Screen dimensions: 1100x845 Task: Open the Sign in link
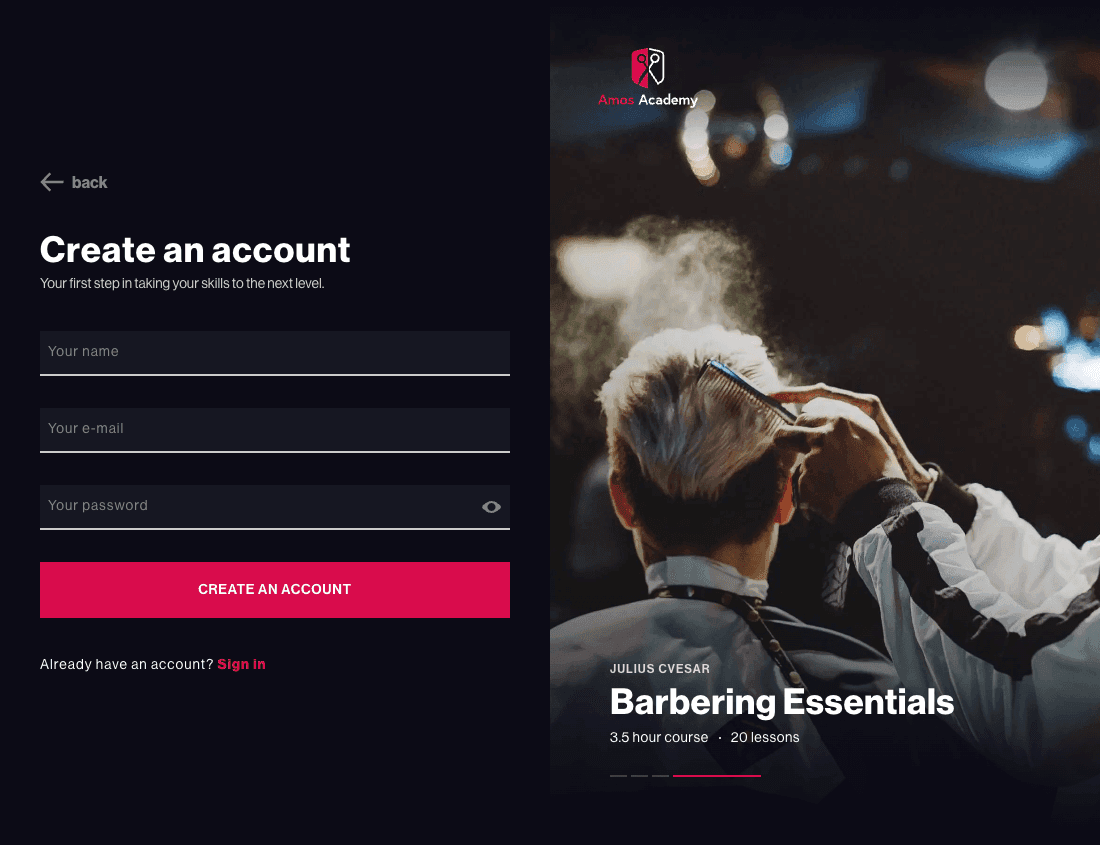(241, 664)
